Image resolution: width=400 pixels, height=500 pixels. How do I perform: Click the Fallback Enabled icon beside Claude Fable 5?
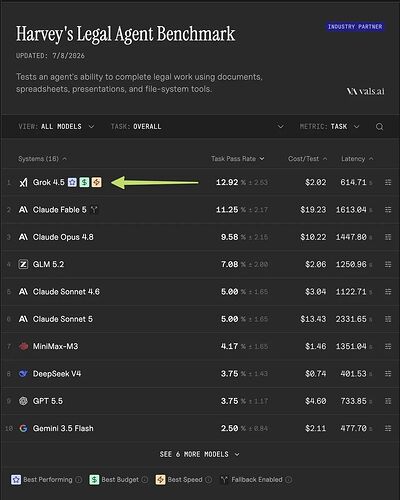(94, 210)
